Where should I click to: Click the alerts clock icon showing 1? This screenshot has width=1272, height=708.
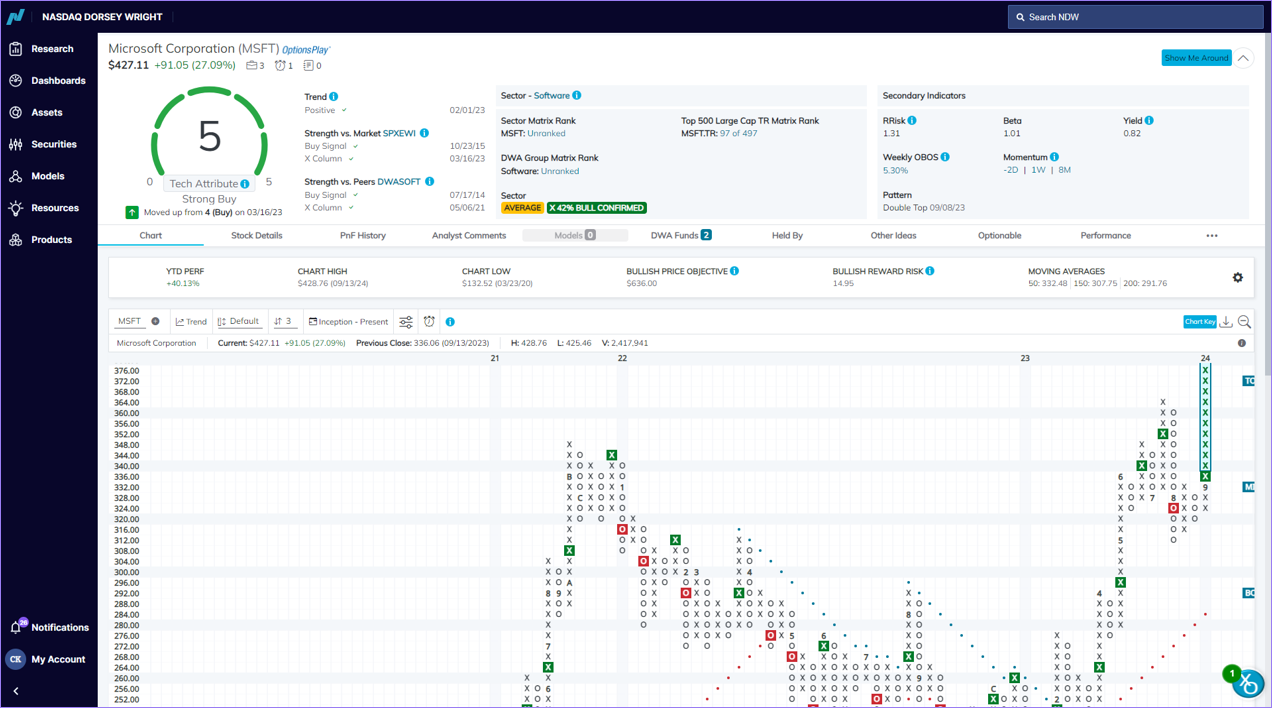(283, 66)
